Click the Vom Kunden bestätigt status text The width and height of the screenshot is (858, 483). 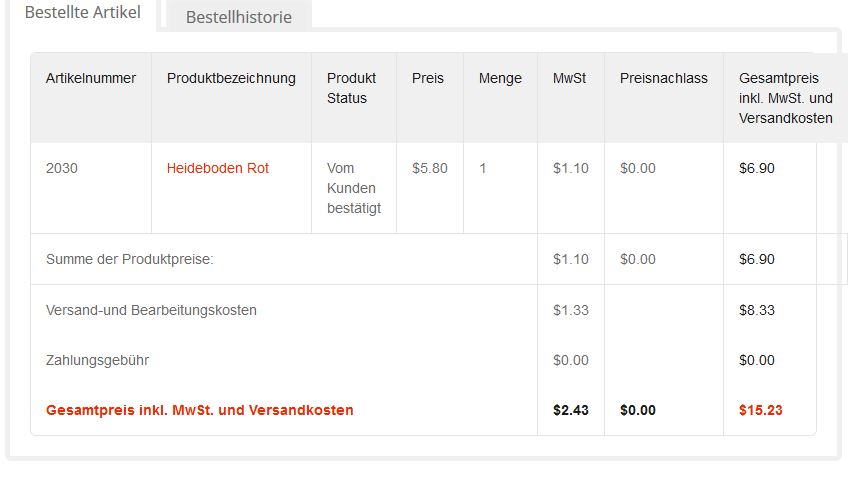coord(353,188)
